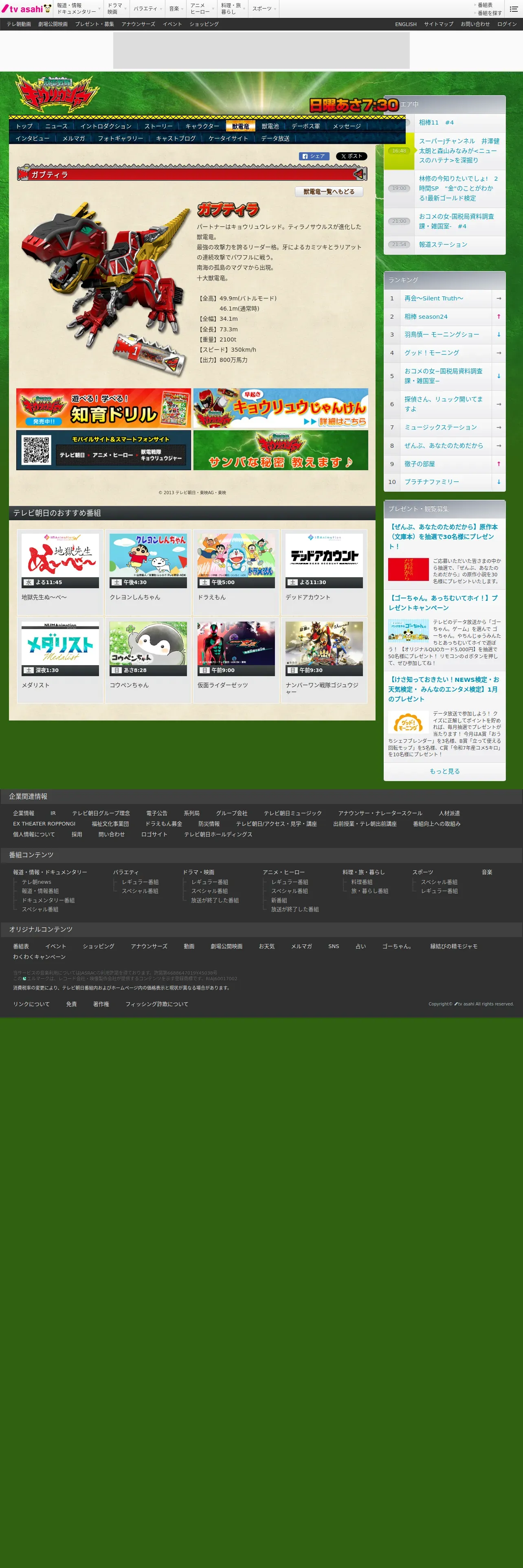This screenshot has width=523, height=1568.
Task: Click the フィッシング詐欺について footer link
Action: point(156,1004)
